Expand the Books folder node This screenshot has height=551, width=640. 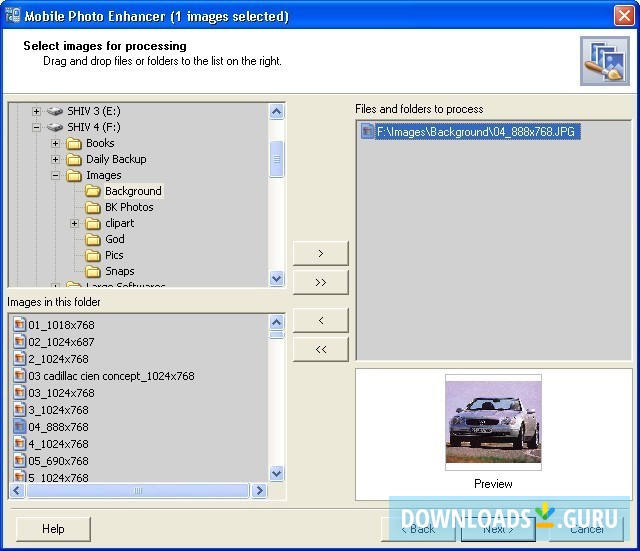click(56, 143)
